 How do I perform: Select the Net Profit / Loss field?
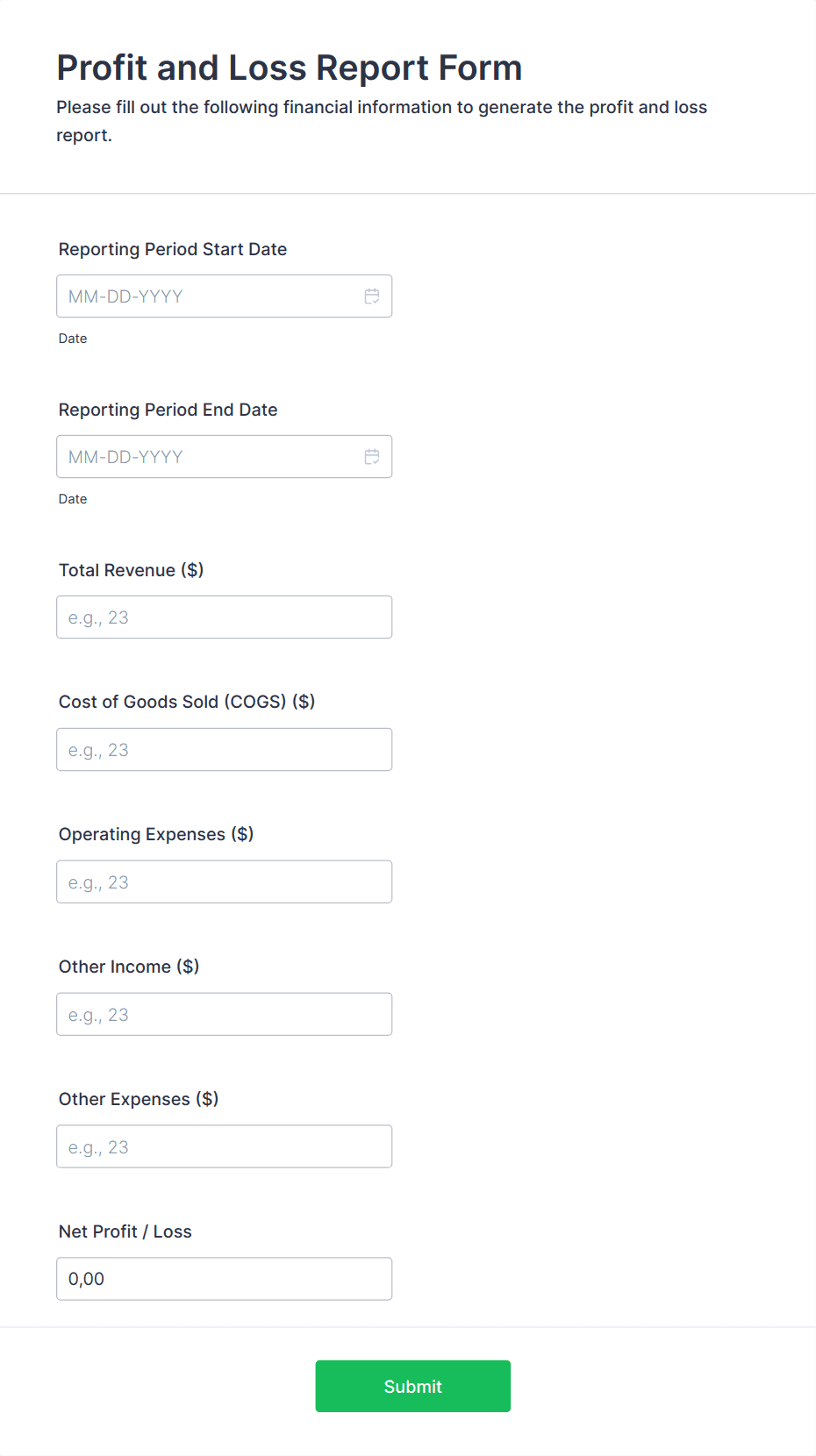[224, 1278]
